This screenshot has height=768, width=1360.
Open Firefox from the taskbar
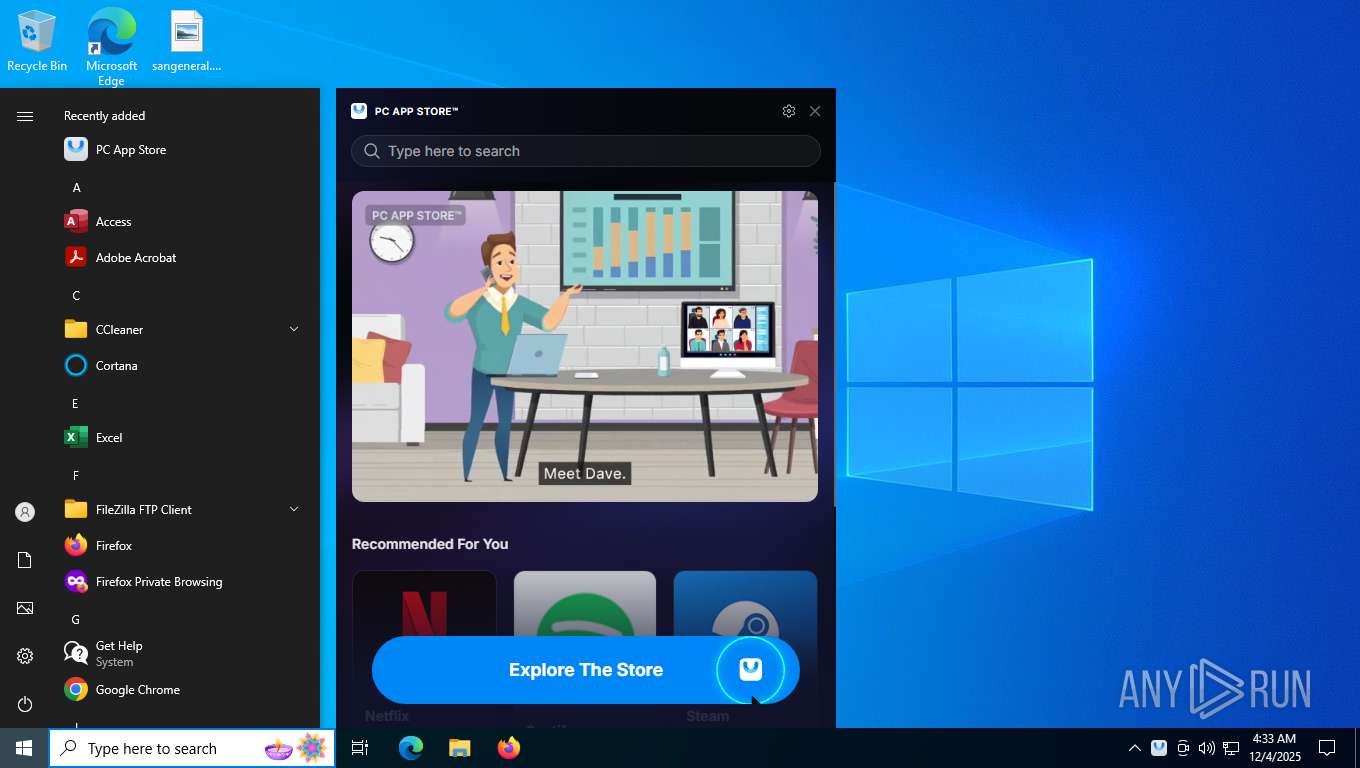[x=509, y=748]
